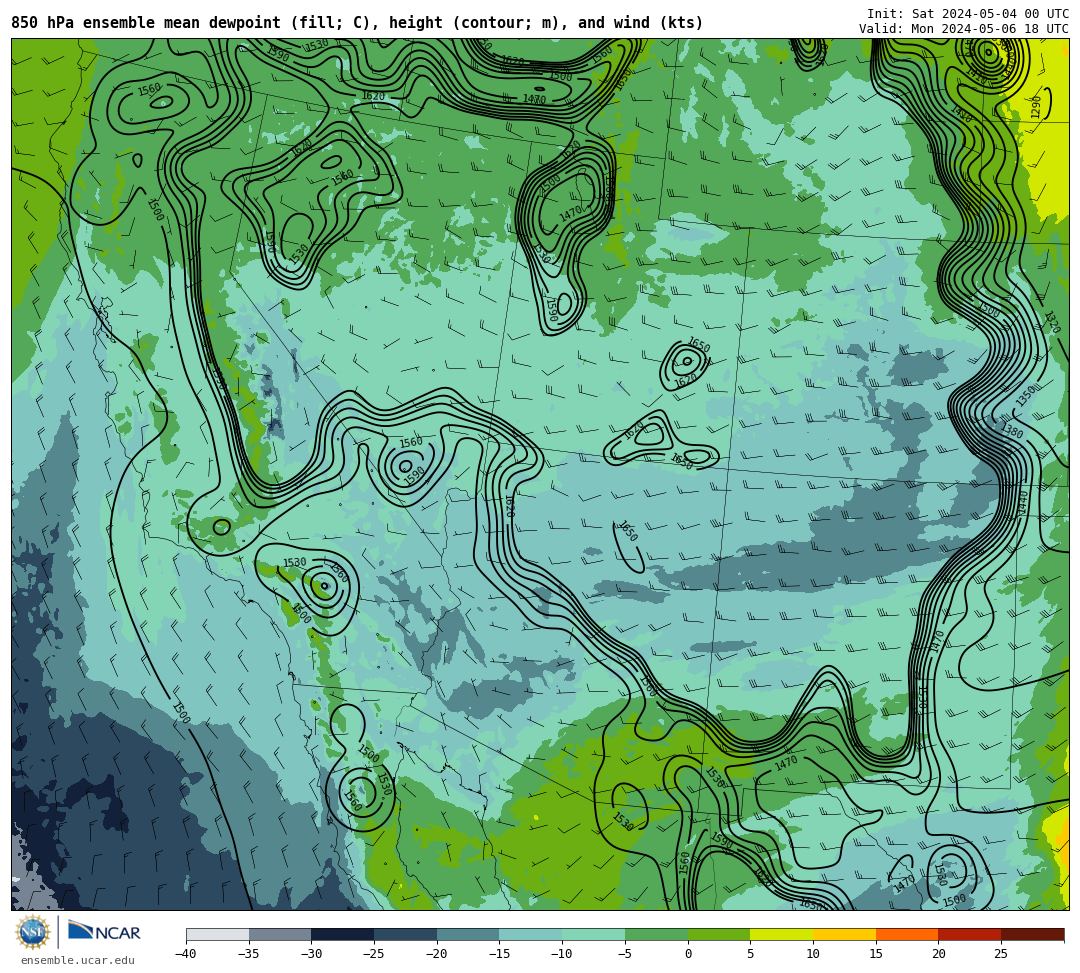Screen dimensions: 1080x973
Task: Click the colorbar tick label -5
Action: point(625,954)
